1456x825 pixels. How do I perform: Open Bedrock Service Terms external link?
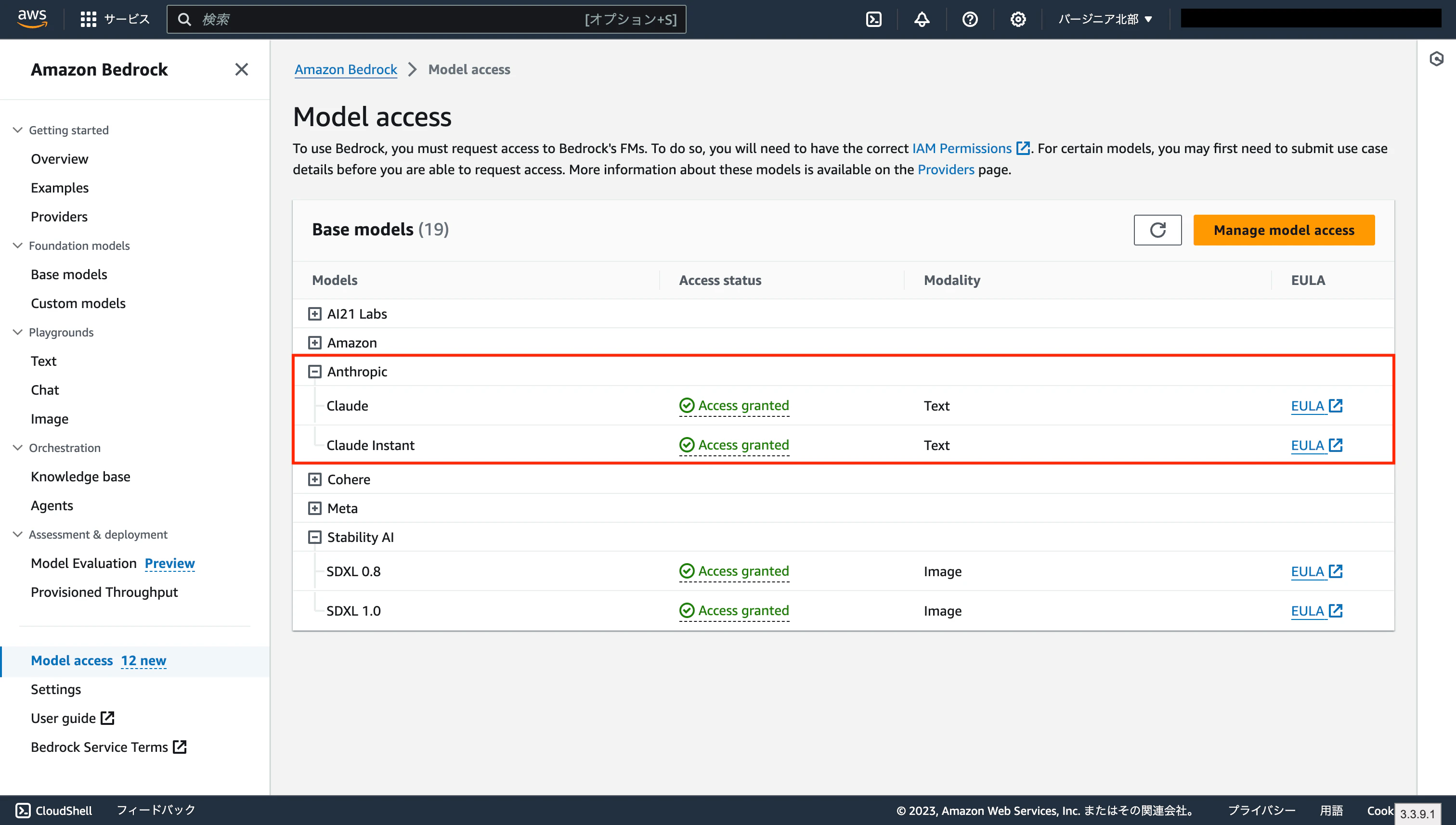click(x=109, y=748)
